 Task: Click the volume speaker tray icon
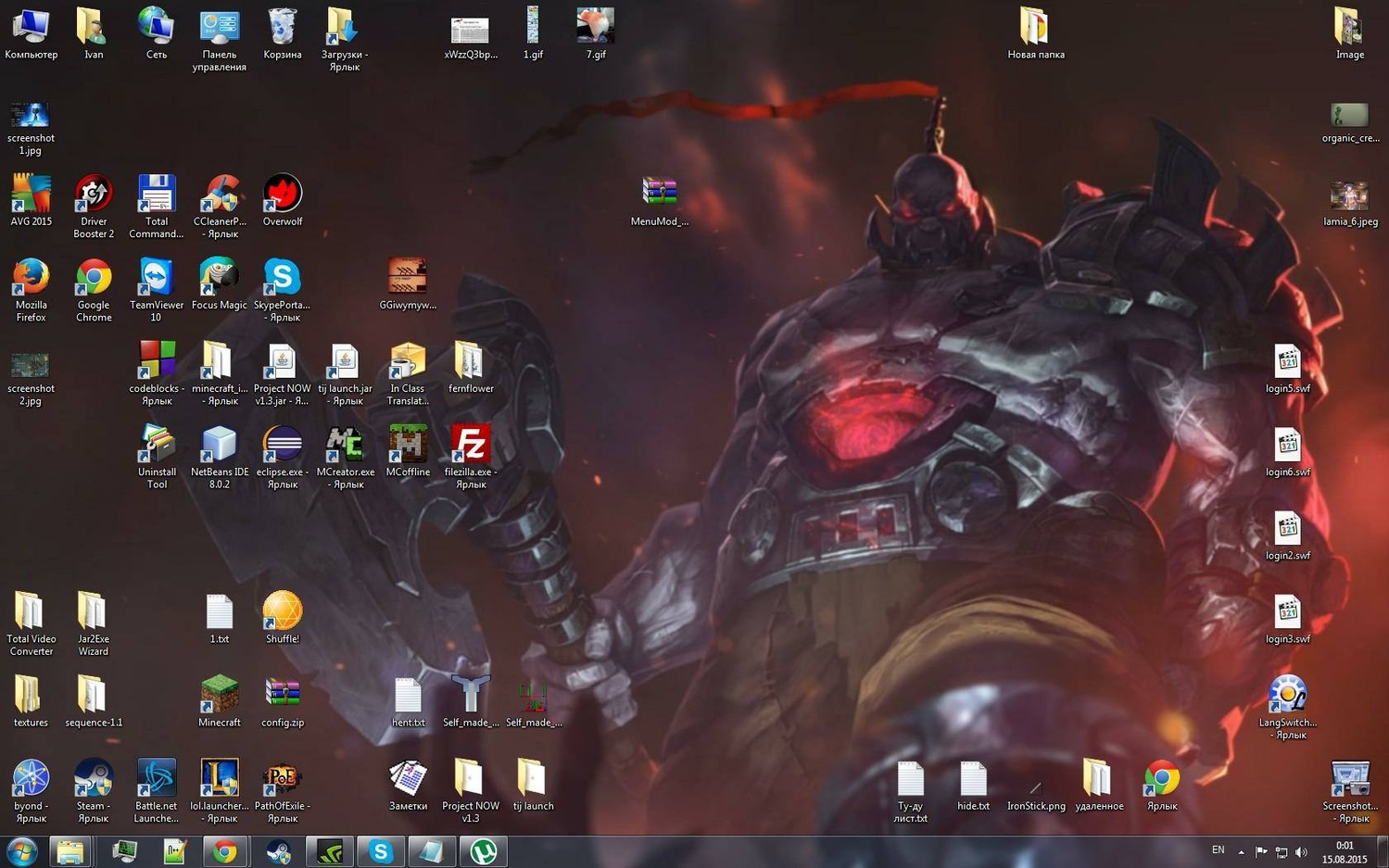(x=1301, y=852)
